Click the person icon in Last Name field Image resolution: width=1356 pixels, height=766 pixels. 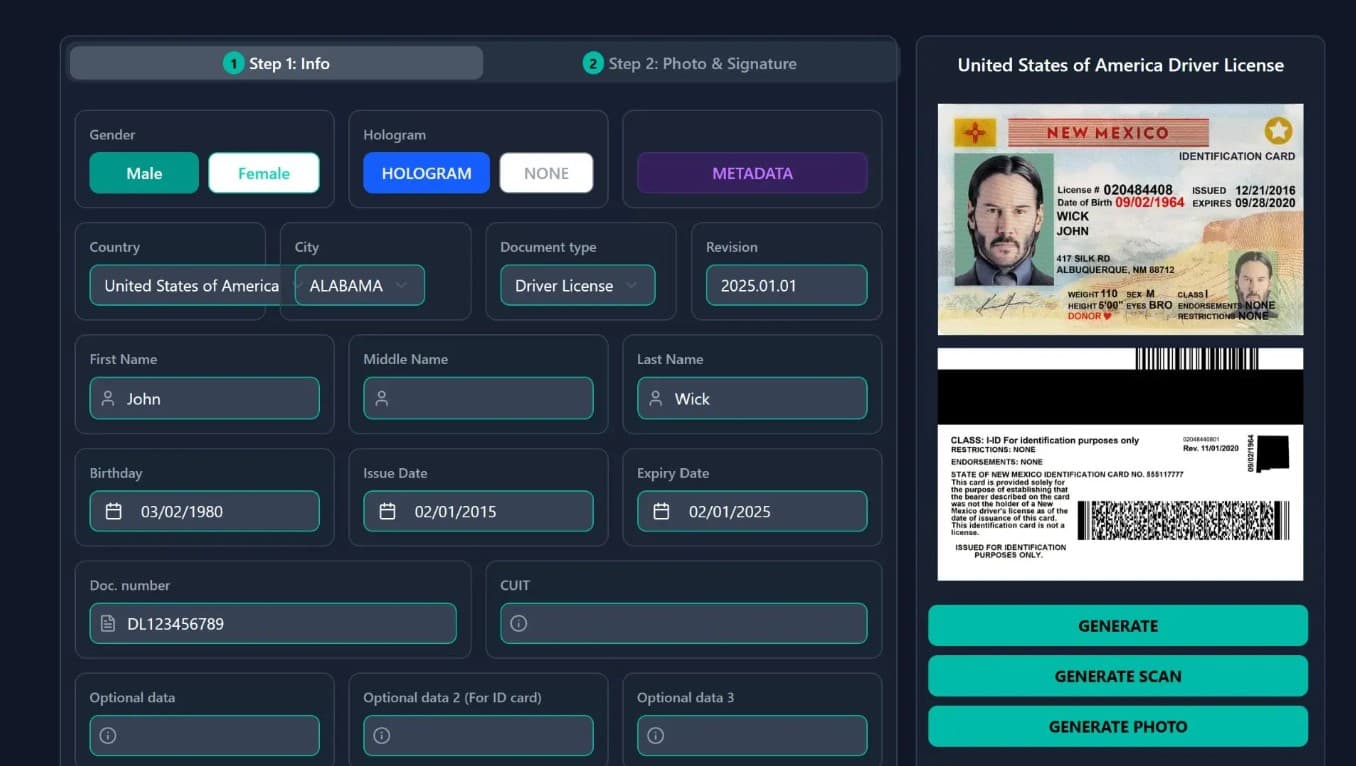(655, 398)
